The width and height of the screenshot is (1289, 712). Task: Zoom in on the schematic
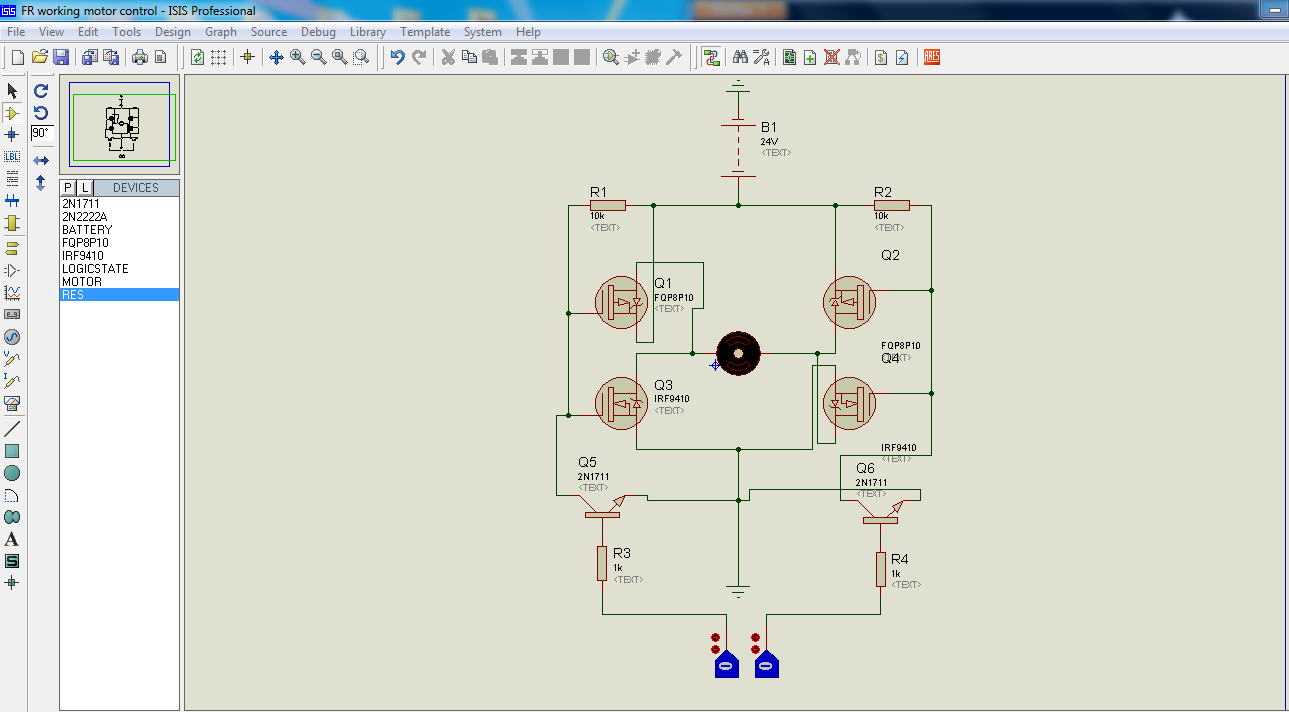tap(298, 57)
